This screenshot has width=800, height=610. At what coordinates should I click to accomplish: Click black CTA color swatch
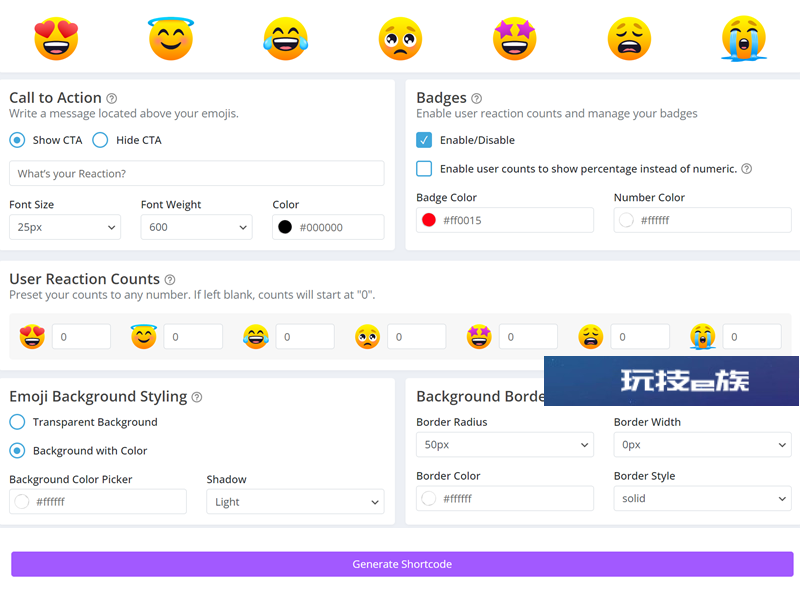click(285, 227)
